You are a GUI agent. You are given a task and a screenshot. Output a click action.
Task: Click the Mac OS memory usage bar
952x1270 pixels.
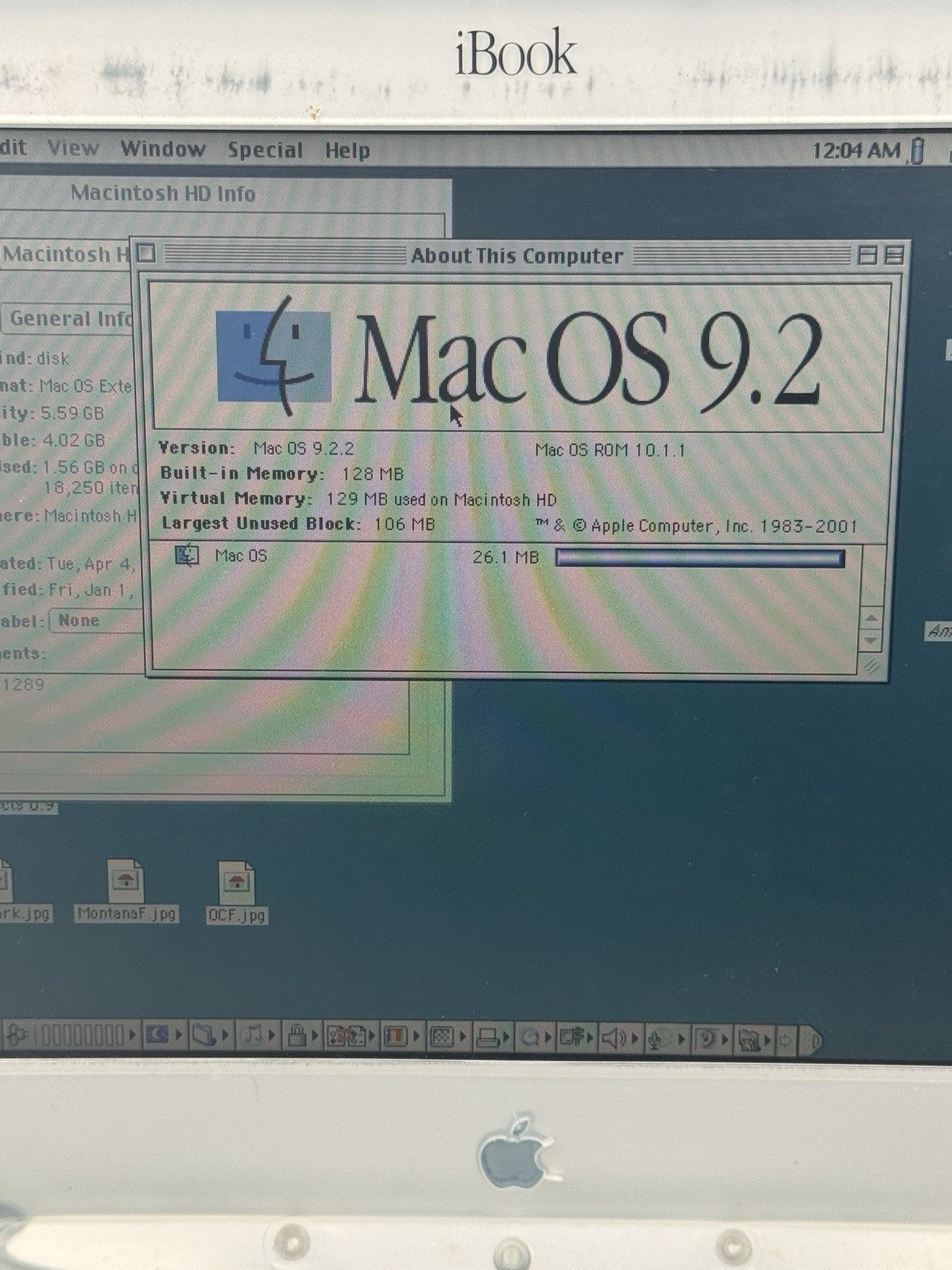pyautogui.click(x=701, y=558)
